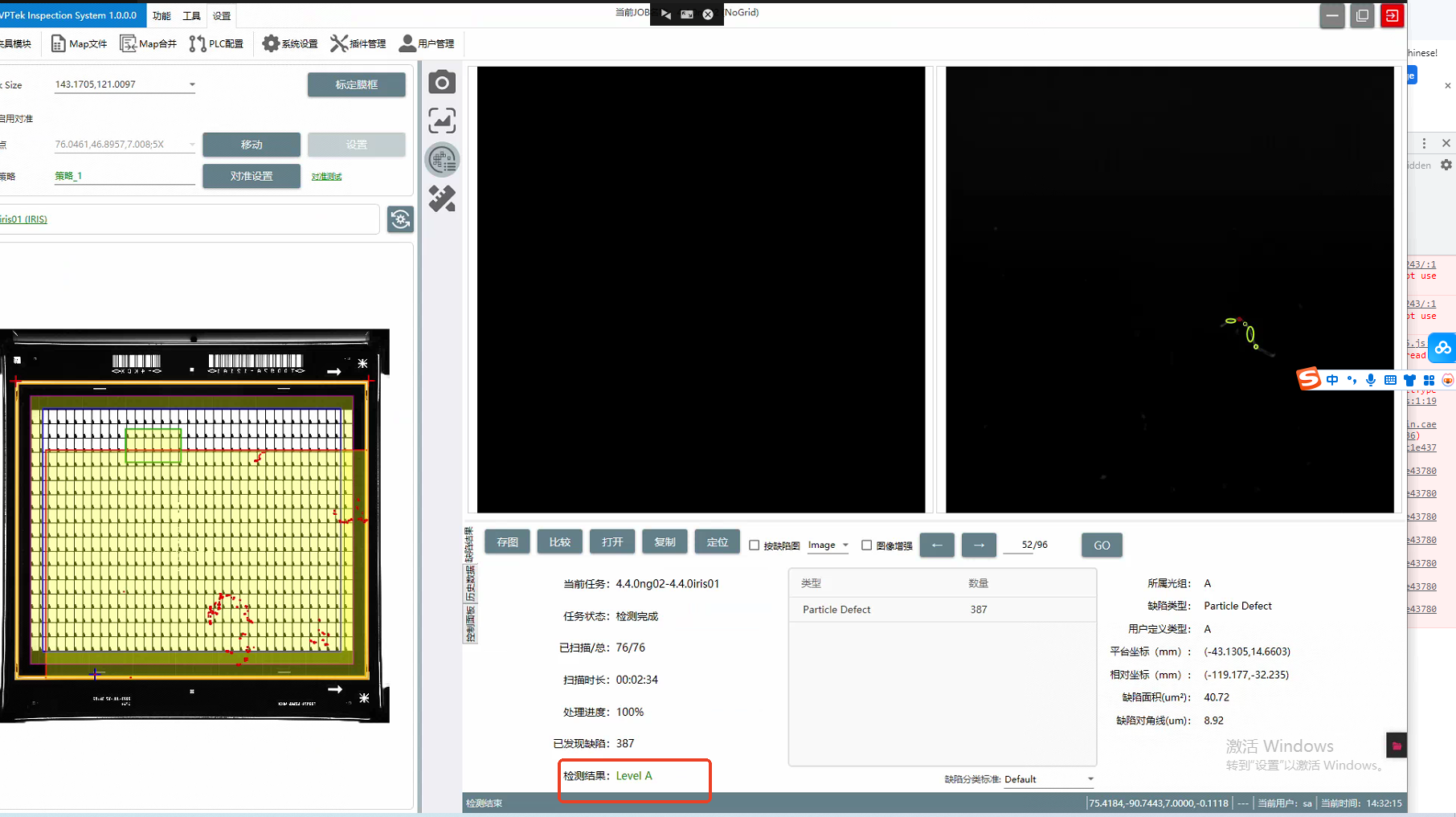Click the Sogou face avatar icon at the right end
This screenshot has height=817, width=1456.
pyautogui.click(x=1448, y=380)
